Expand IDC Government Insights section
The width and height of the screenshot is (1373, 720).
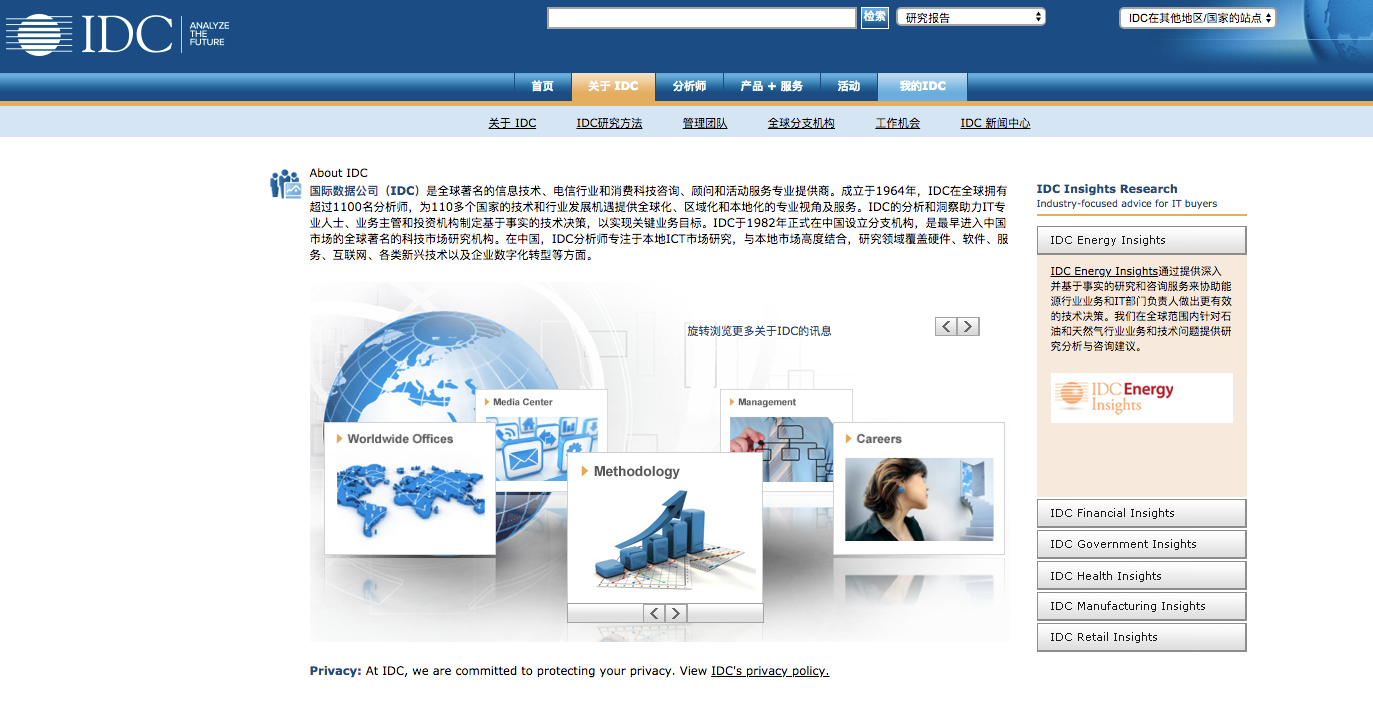click(1141, 544)
